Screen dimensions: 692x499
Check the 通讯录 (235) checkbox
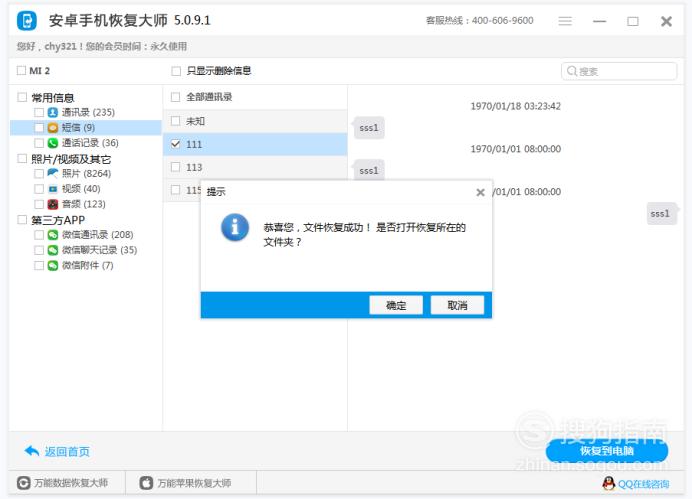pyautogui.click(x=39, y=113)
